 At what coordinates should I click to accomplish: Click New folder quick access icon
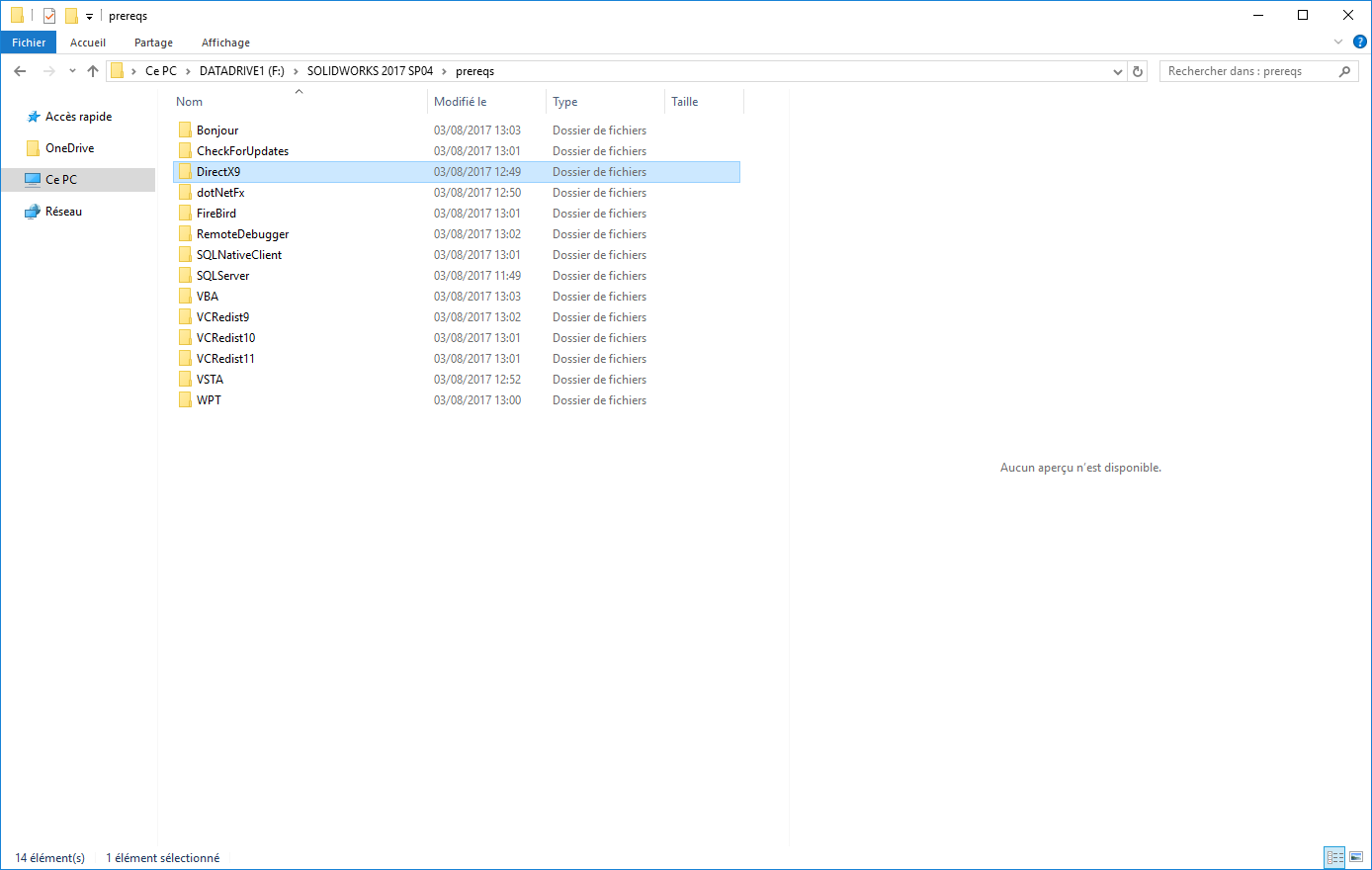[x=71, y=16]
